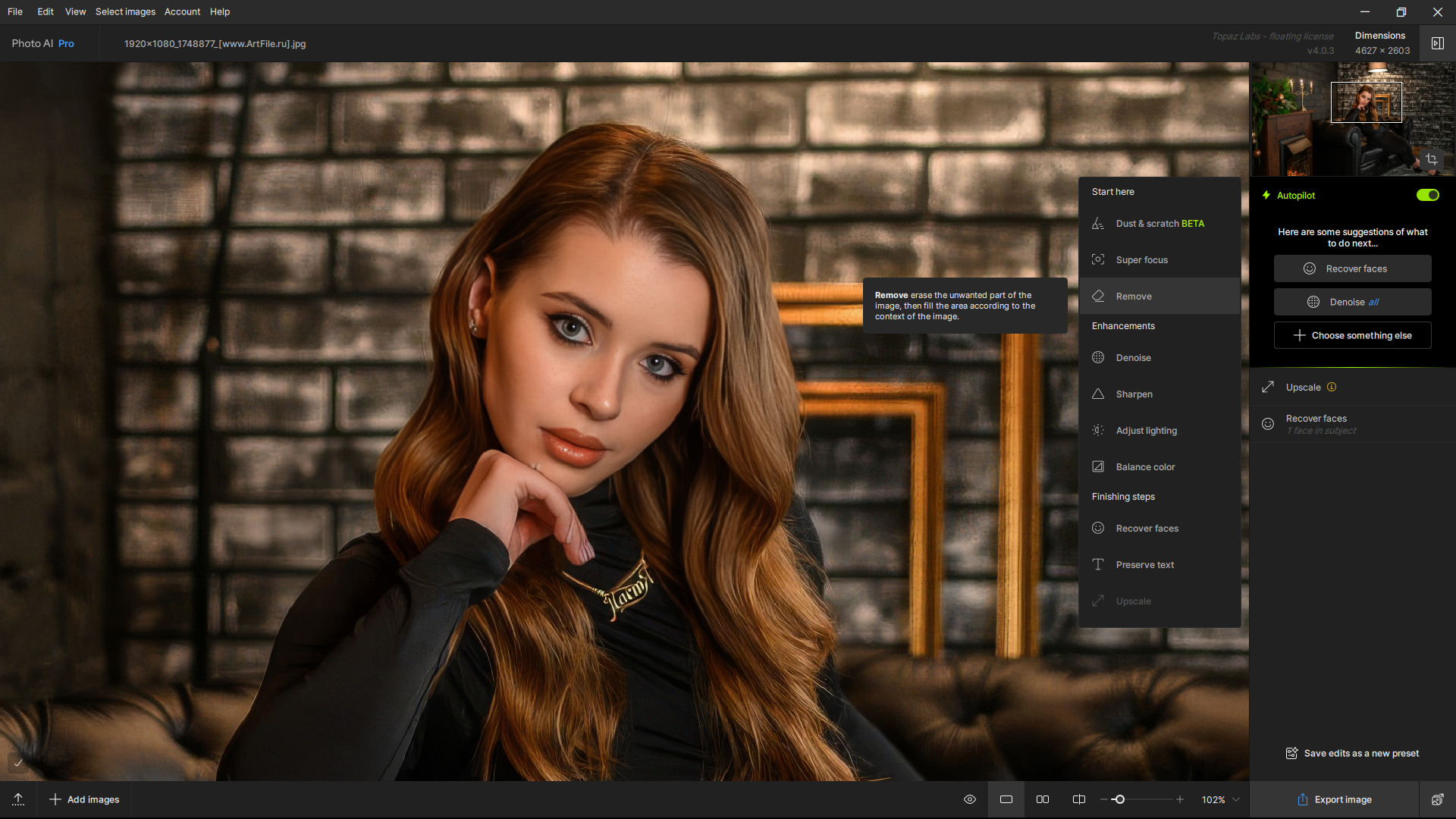Click the Dust & scratch icon

coord(1098,224)
